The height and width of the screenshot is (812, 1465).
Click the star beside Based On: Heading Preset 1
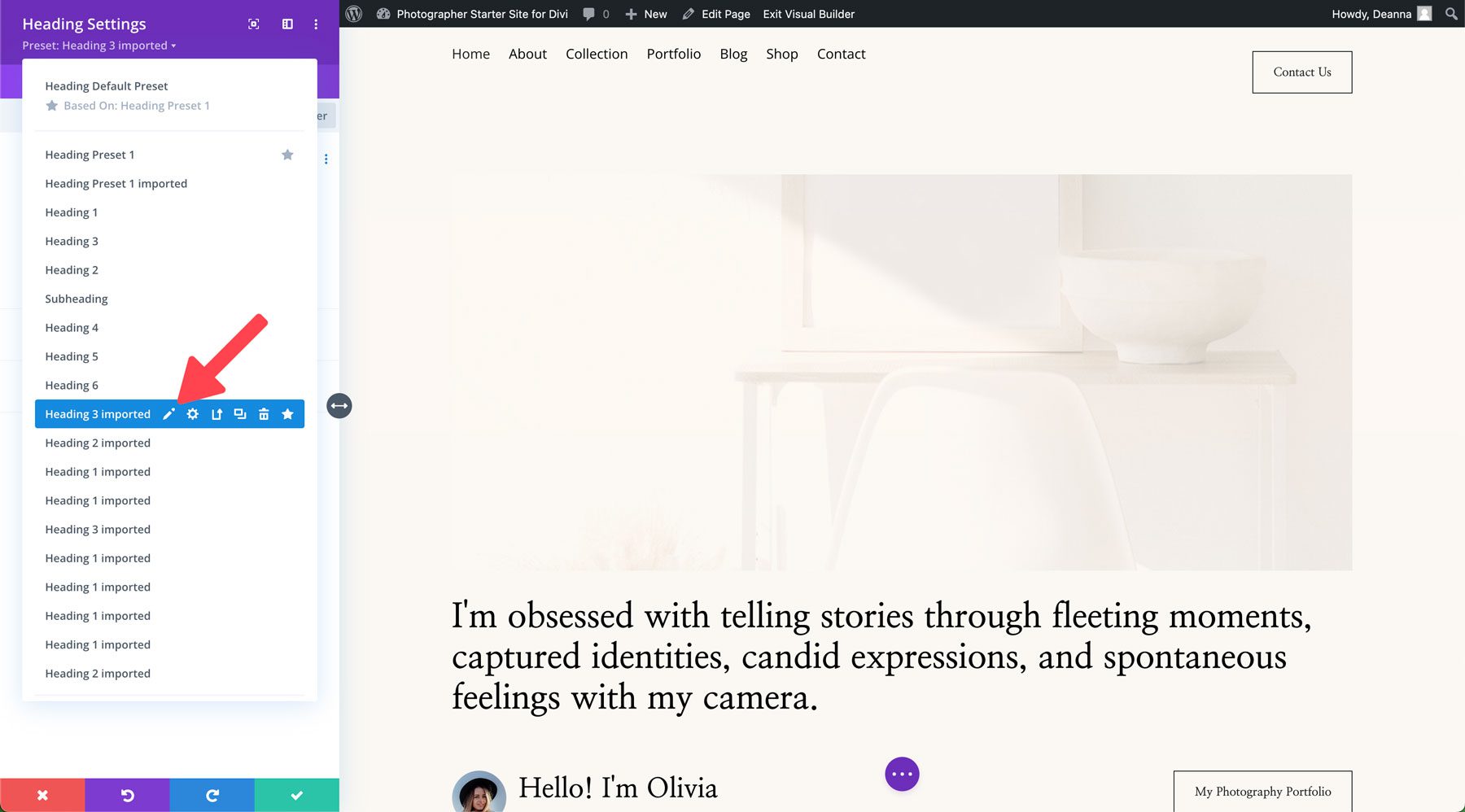[52, 105]
